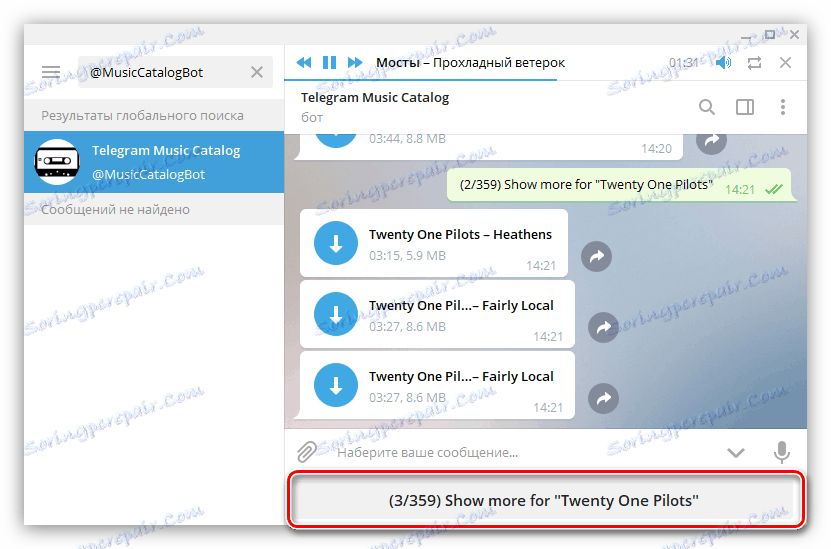Select Telegram Music Catalog search result
The height and width of the screenshot is (549, 831).
(x=154, y=162)
